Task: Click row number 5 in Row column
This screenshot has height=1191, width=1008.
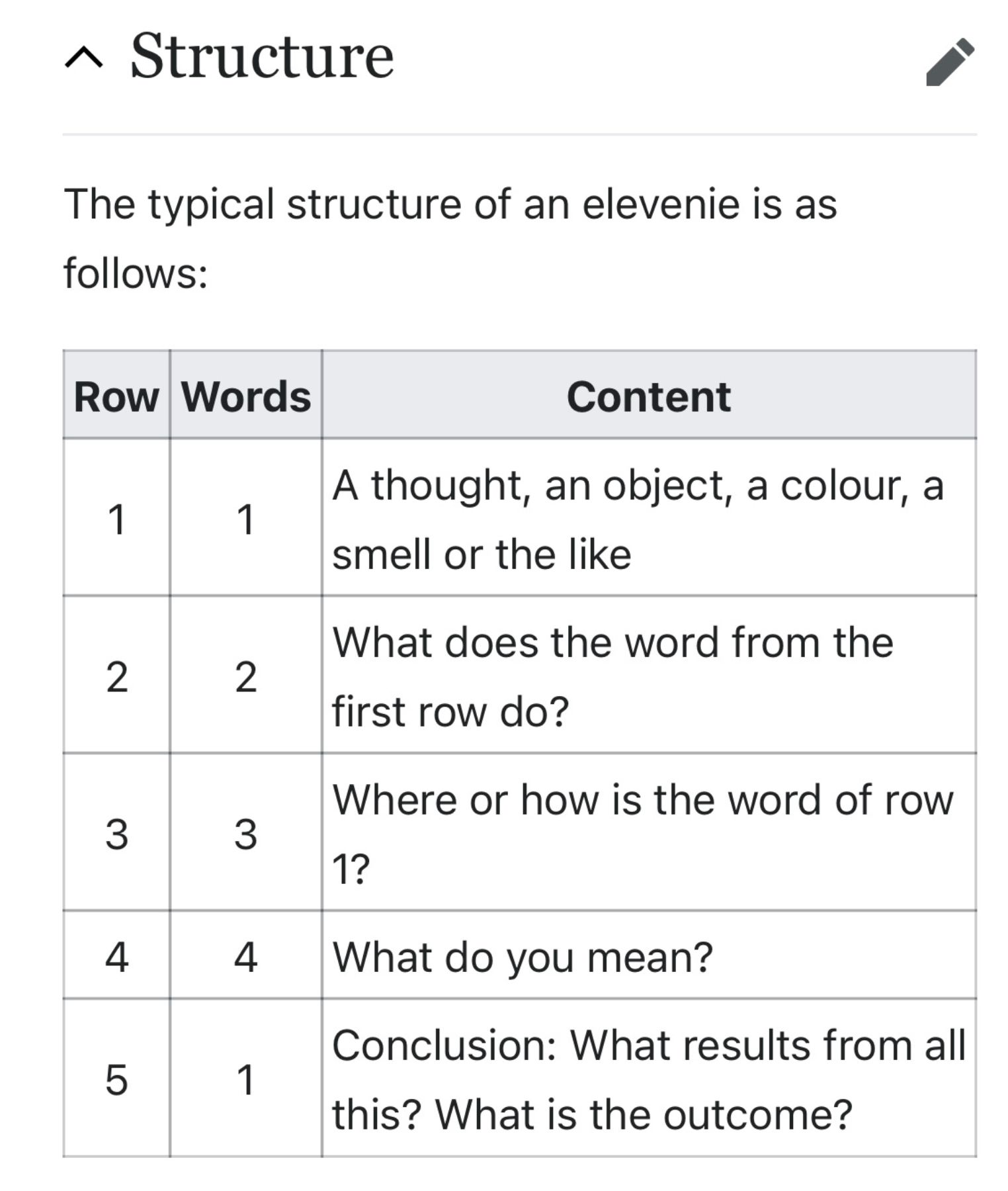Action: (x=116, y=1080)
